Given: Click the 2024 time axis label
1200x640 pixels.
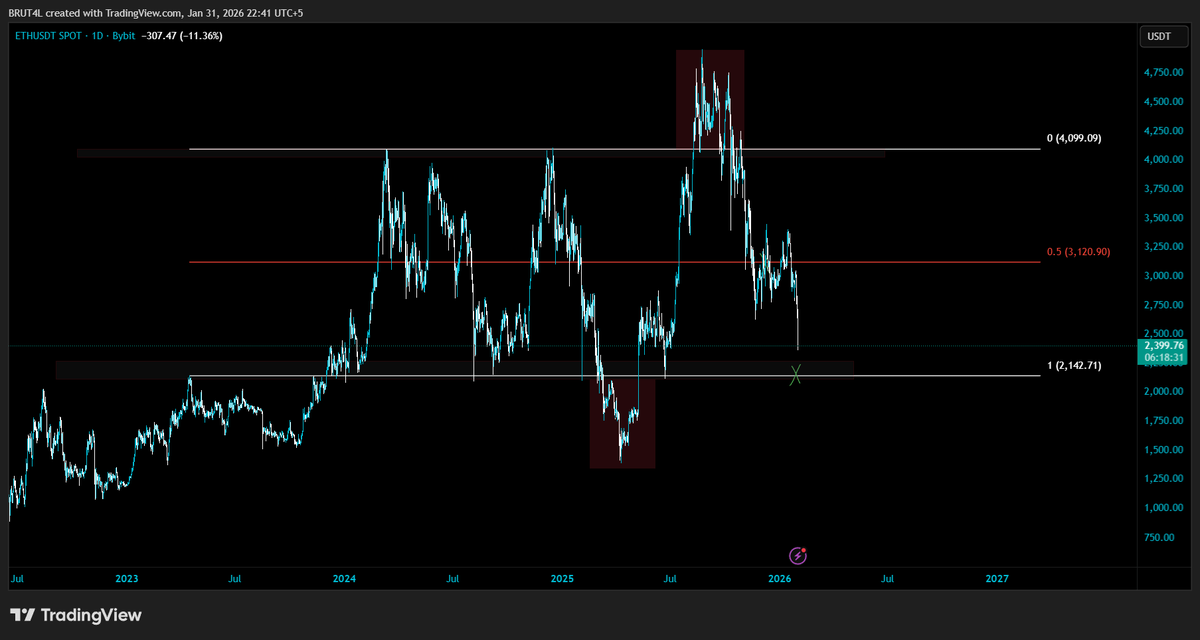Looking at the screenshot, I should [344, 578].
